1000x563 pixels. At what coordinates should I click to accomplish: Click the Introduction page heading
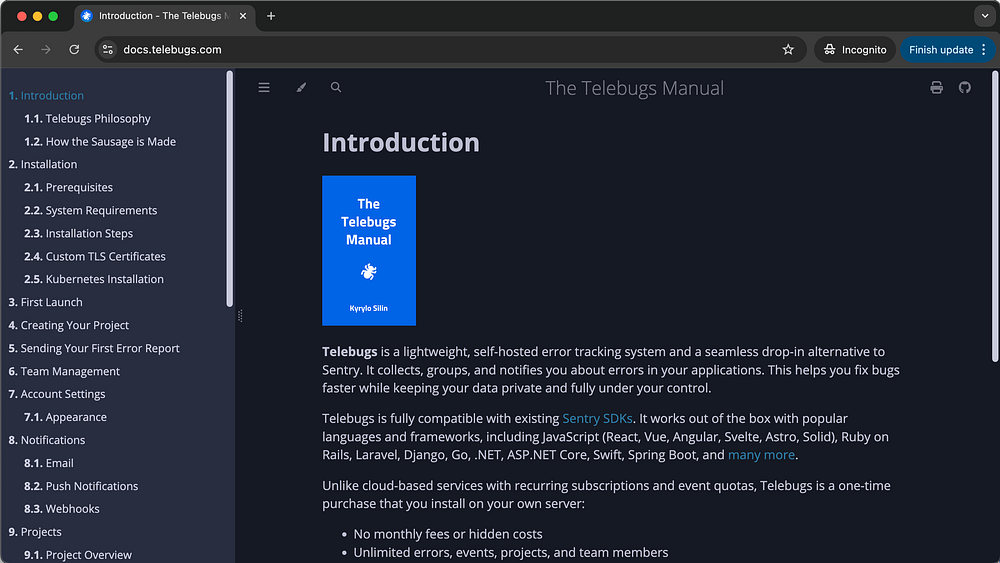click(401, 142)
